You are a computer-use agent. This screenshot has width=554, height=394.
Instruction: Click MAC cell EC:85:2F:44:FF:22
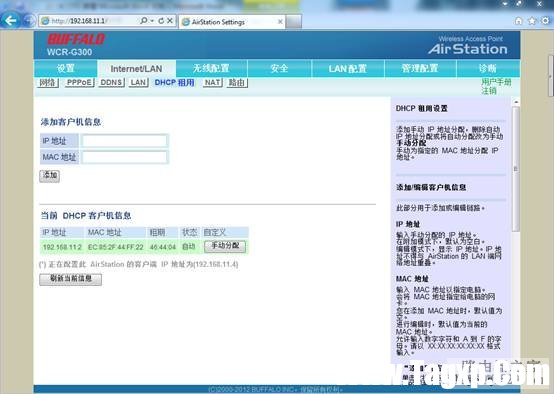click(116, 247)
